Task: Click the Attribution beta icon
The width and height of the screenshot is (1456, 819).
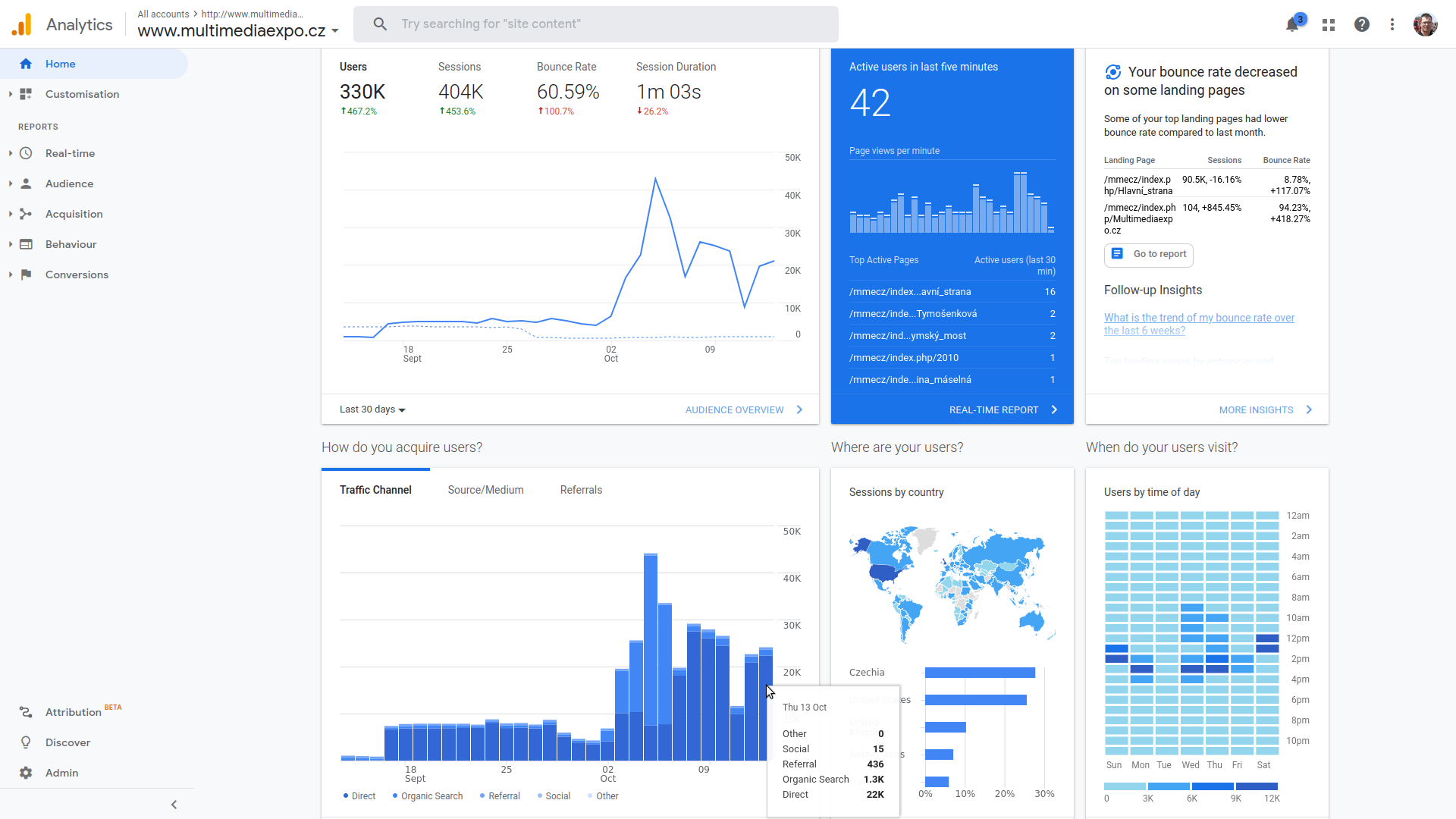Action: point(26,712)
